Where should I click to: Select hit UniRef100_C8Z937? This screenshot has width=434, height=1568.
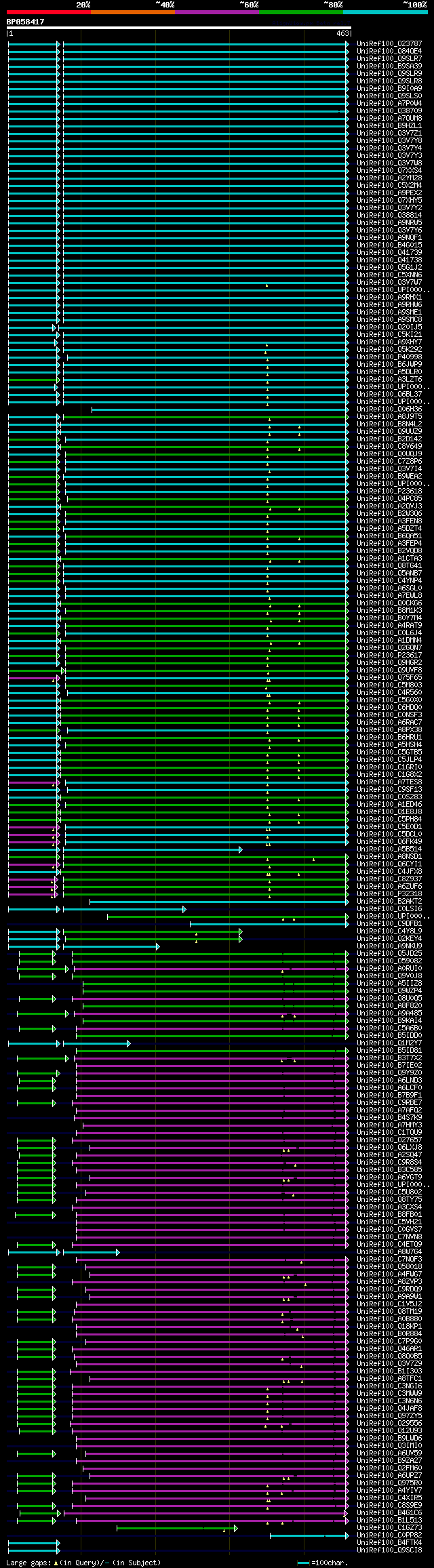click(x=389, y=879)
